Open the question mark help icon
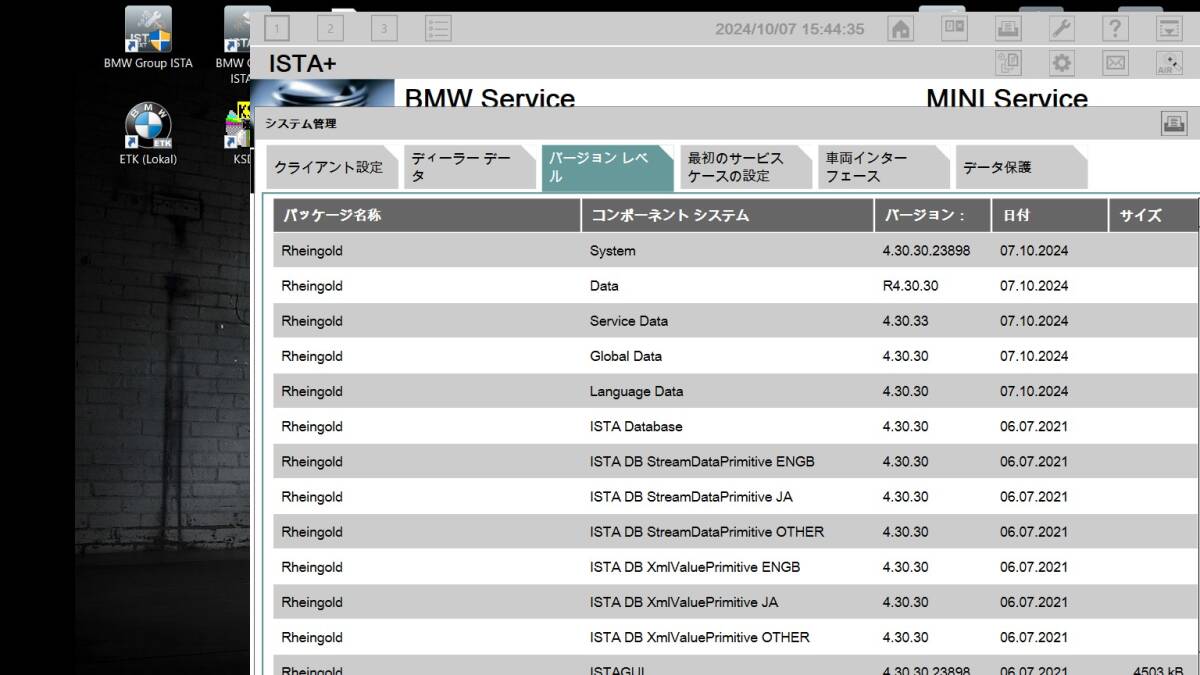1200x675 pixels. pyautogui.click(x=1115, y=29)
